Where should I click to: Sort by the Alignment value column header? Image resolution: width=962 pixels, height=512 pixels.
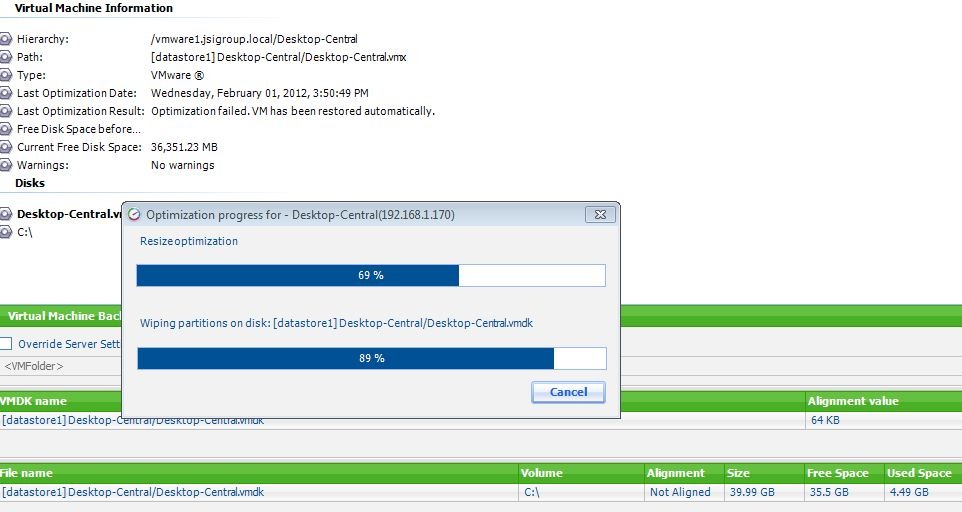[852, 401]
